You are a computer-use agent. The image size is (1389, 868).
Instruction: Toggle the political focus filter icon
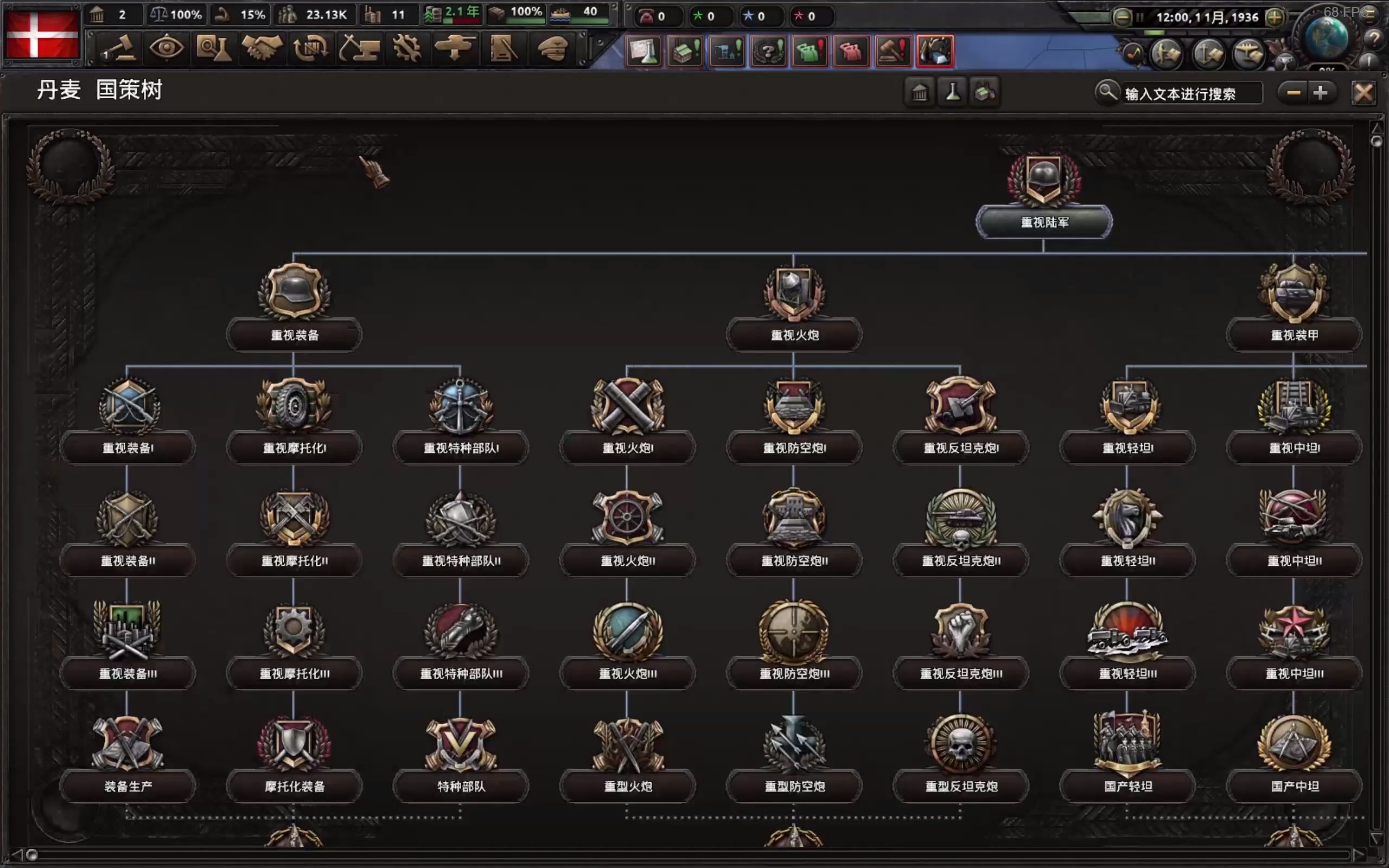click(x=920, y=92)
